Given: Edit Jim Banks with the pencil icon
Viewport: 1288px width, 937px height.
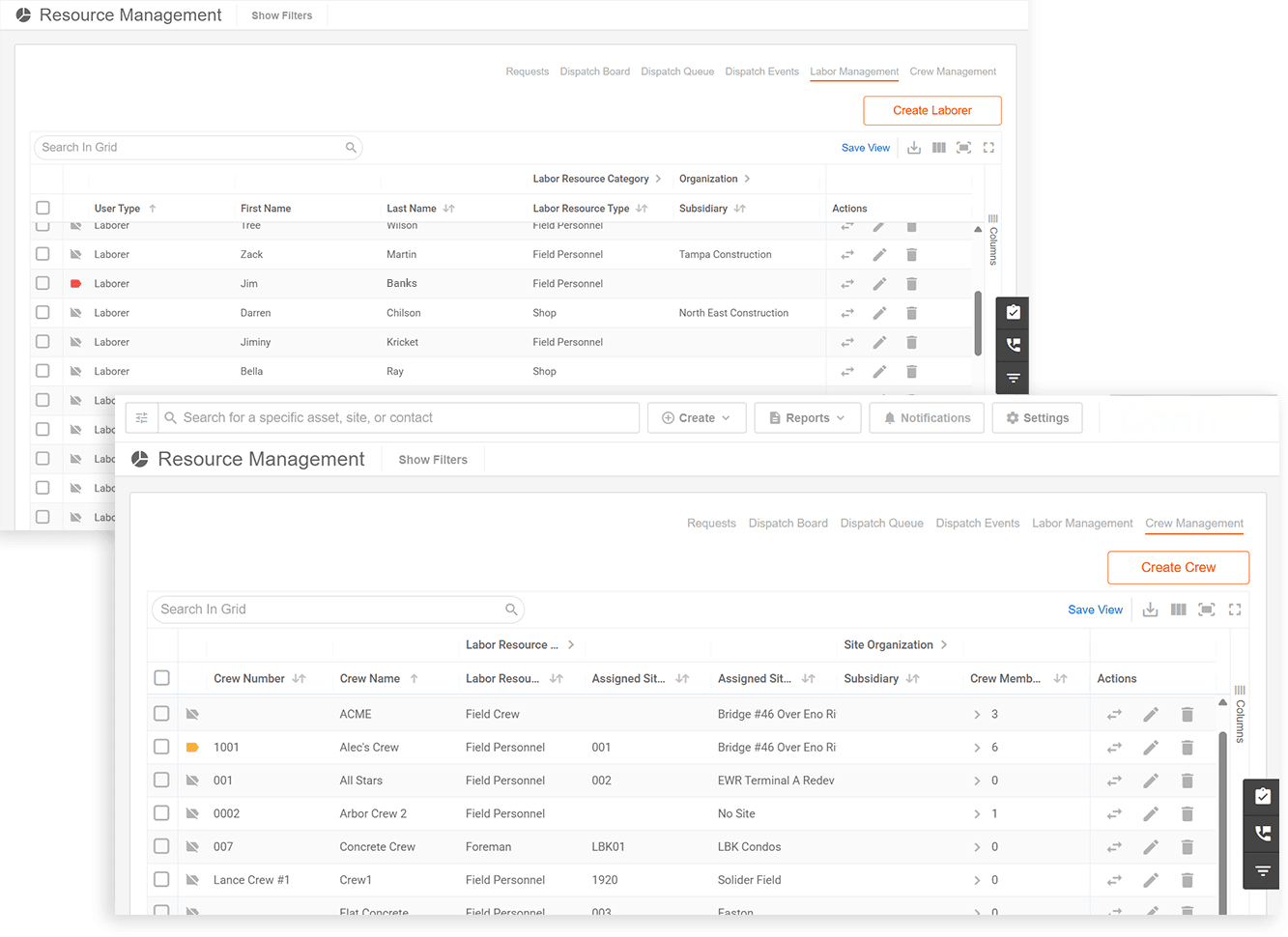Looking at the screenshot, I should coord(879,283).
